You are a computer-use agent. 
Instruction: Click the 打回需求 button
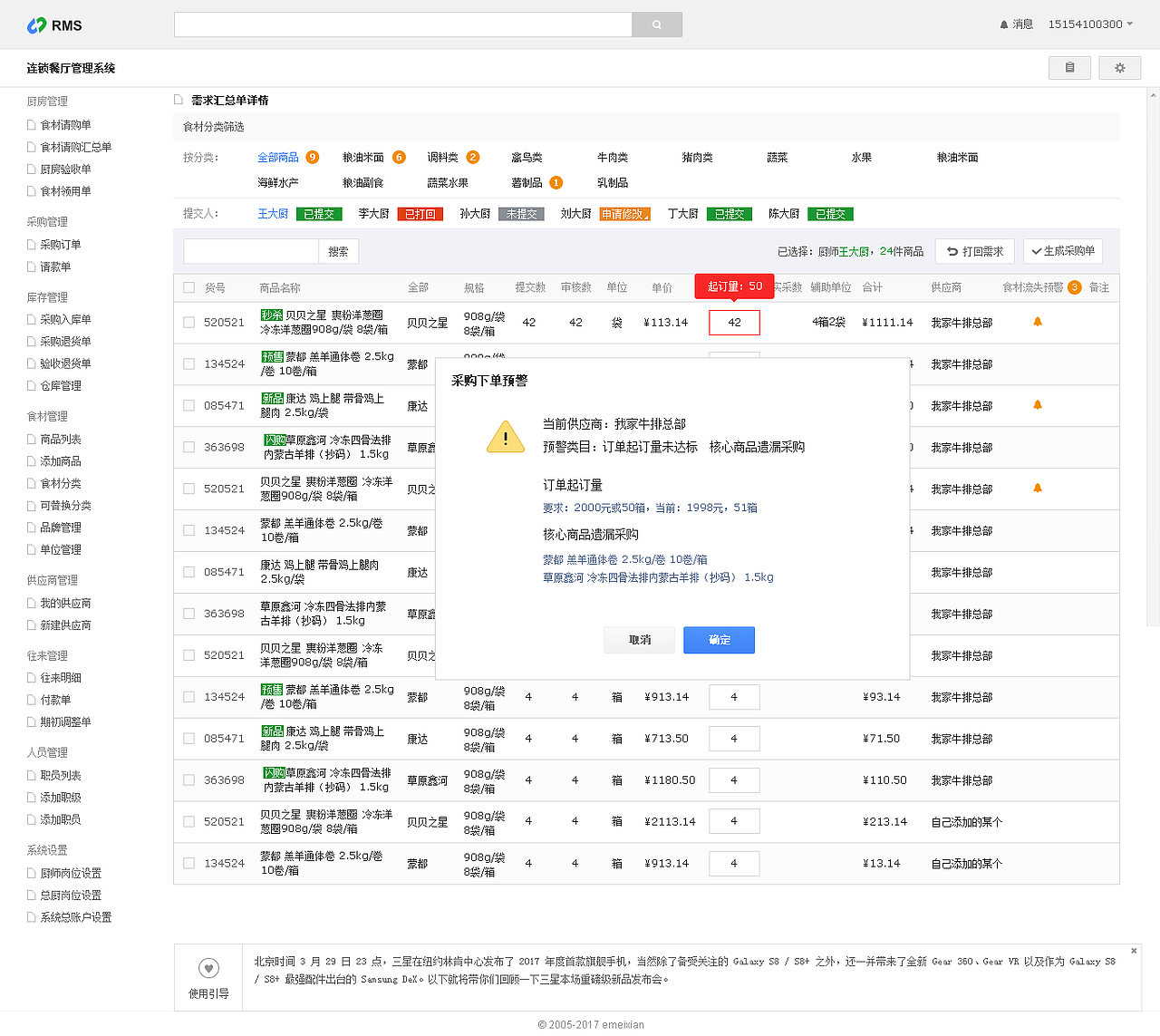(x=975, y=251)
